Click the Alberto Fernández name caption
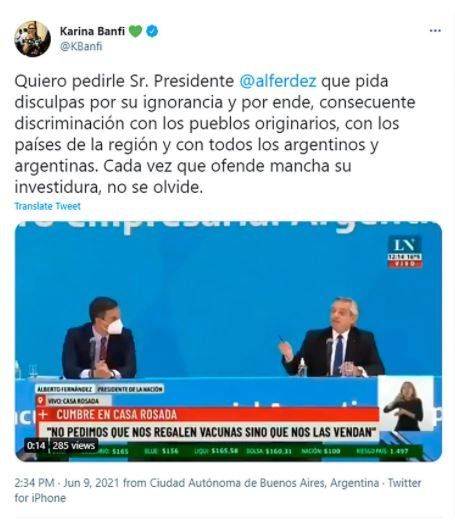455x520 pixels. pyautogui.click(x=65, y=389)
